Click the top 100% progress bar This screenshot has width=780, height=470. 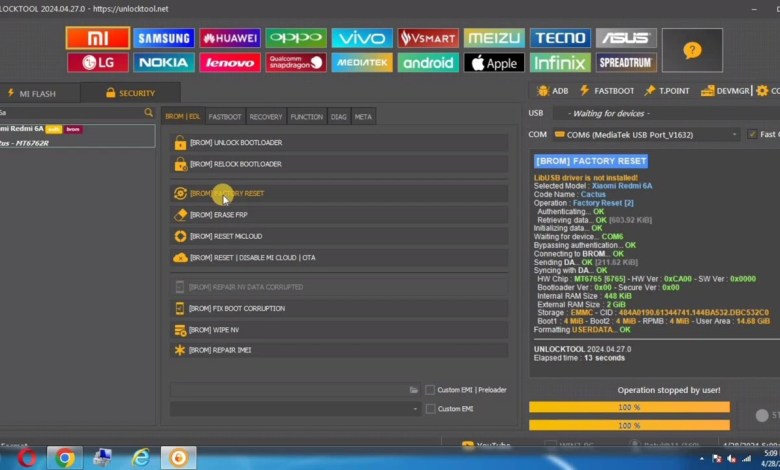point(628,407)
